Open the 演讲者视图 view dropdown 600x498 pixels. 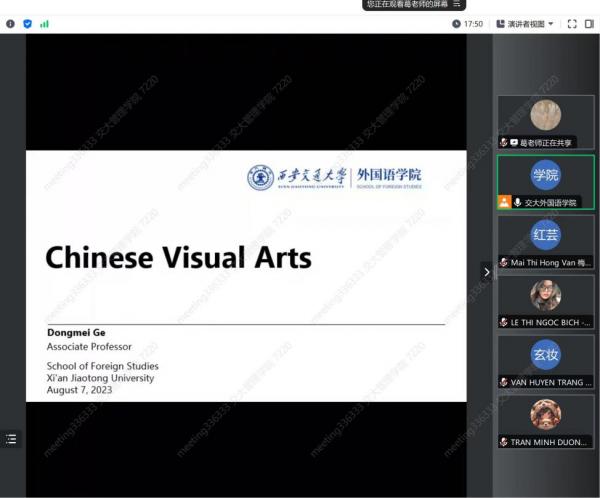[x=529, y=24]
